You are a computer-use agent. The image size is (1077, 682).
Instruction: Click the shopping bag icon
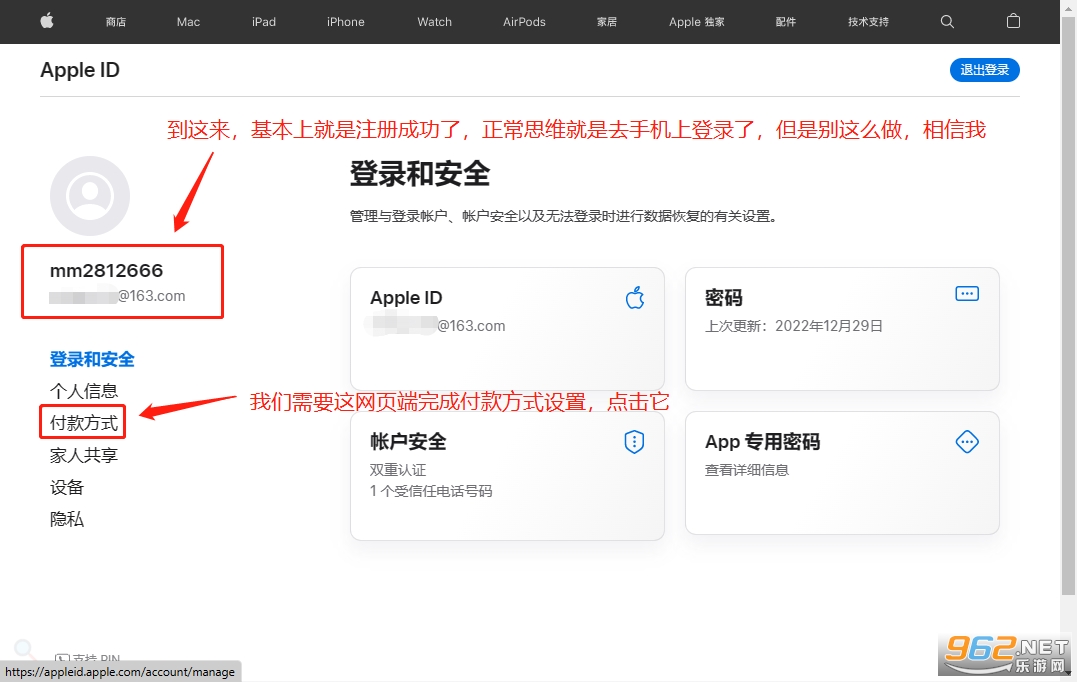click(1013, 21)
